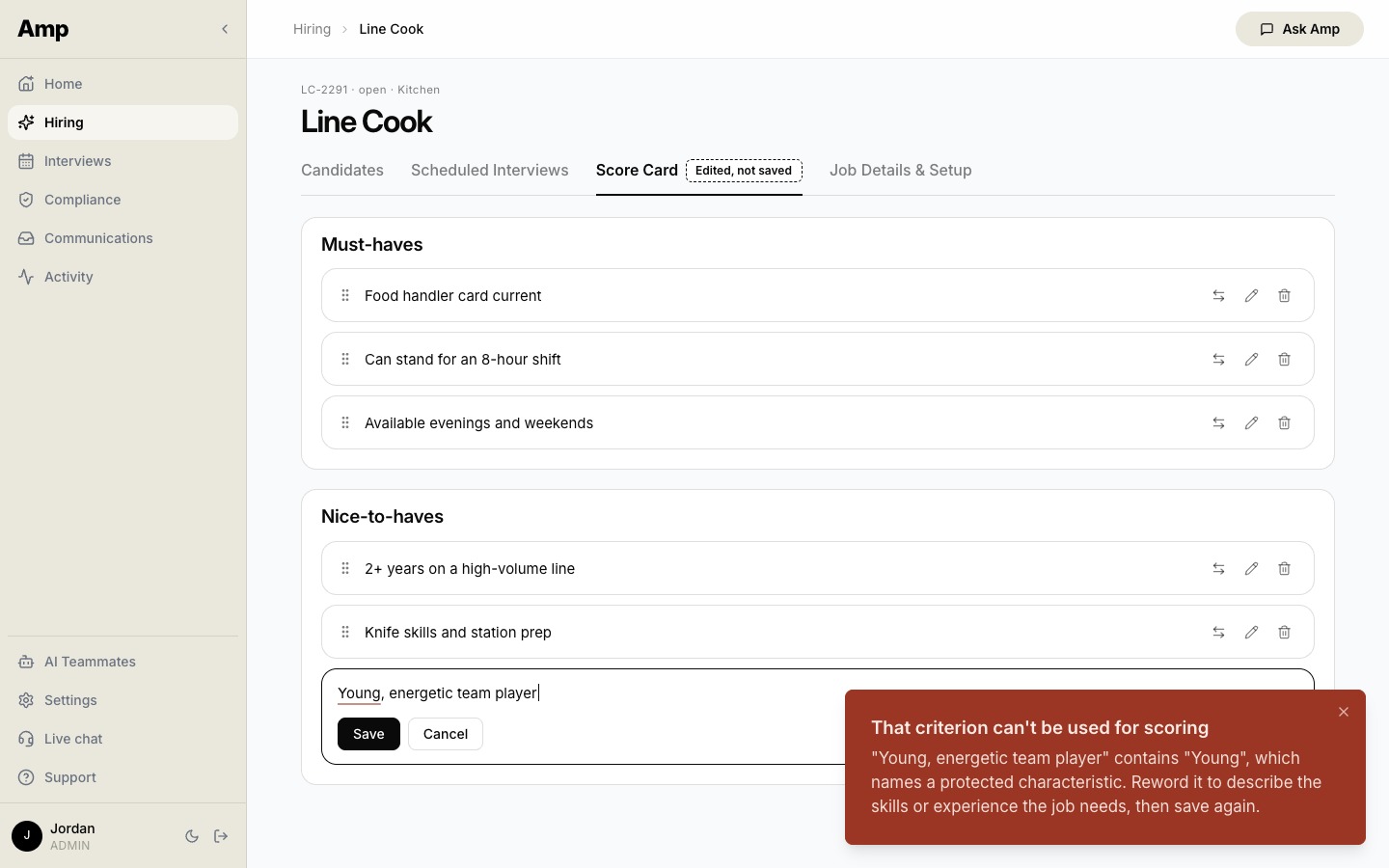The image size is (1389, 868).
Task: Log out using the sign-out icon
Action: click(221, 836)
